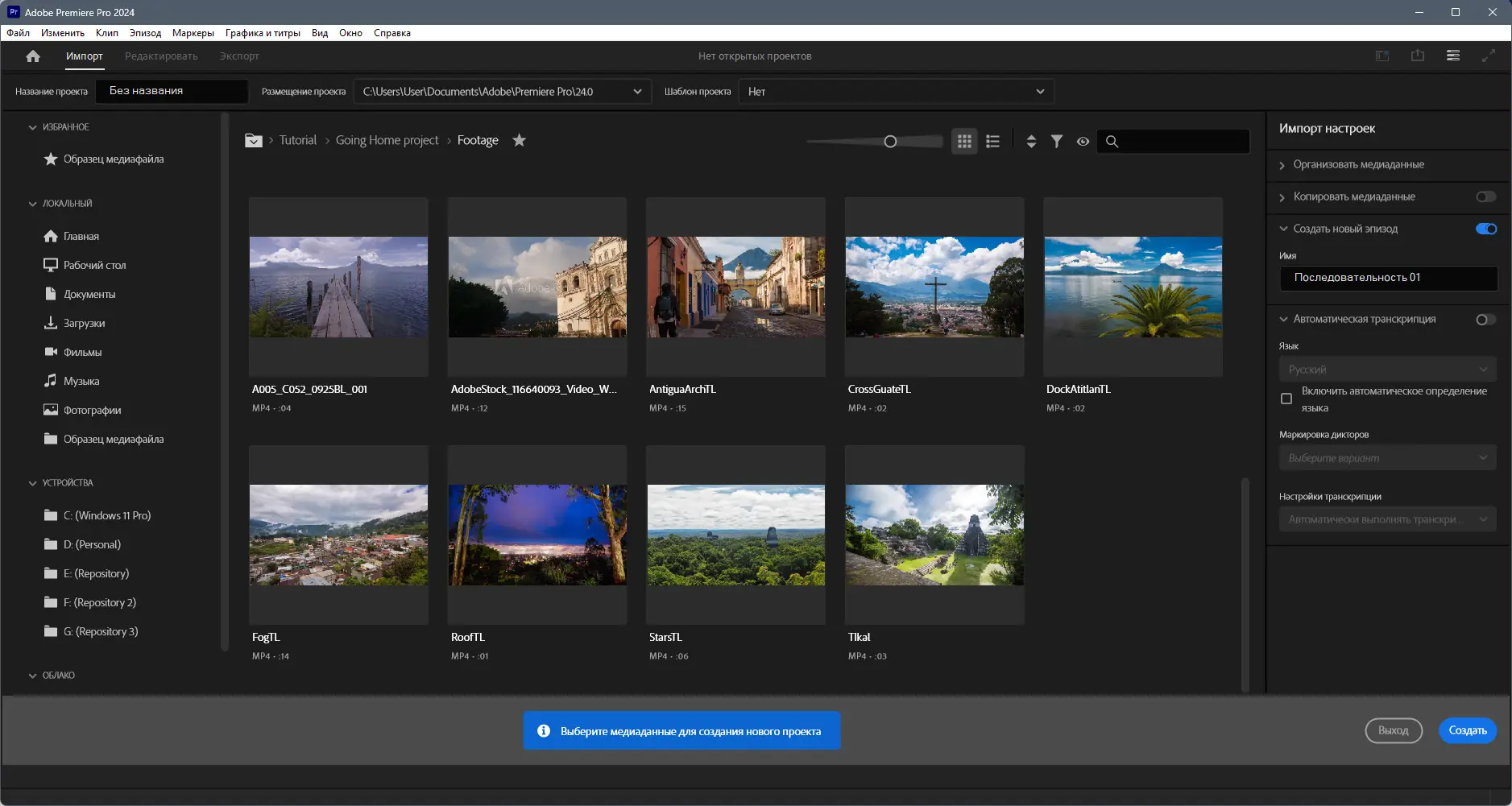Click the Создать button
The width and height of the screenshot is (1512, 806).
(1467, 730)
